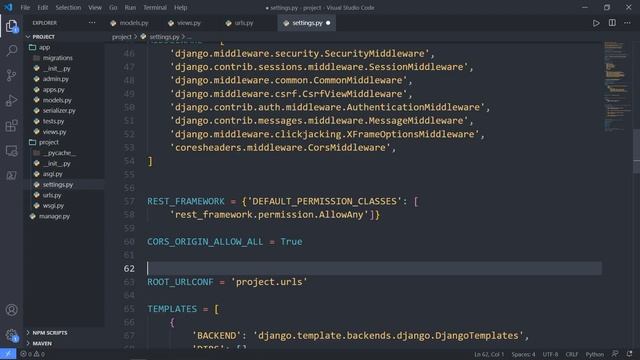Open editor More Actions ellipsis
The width and height of the screenshot is (640, 360).
(627, 23)
